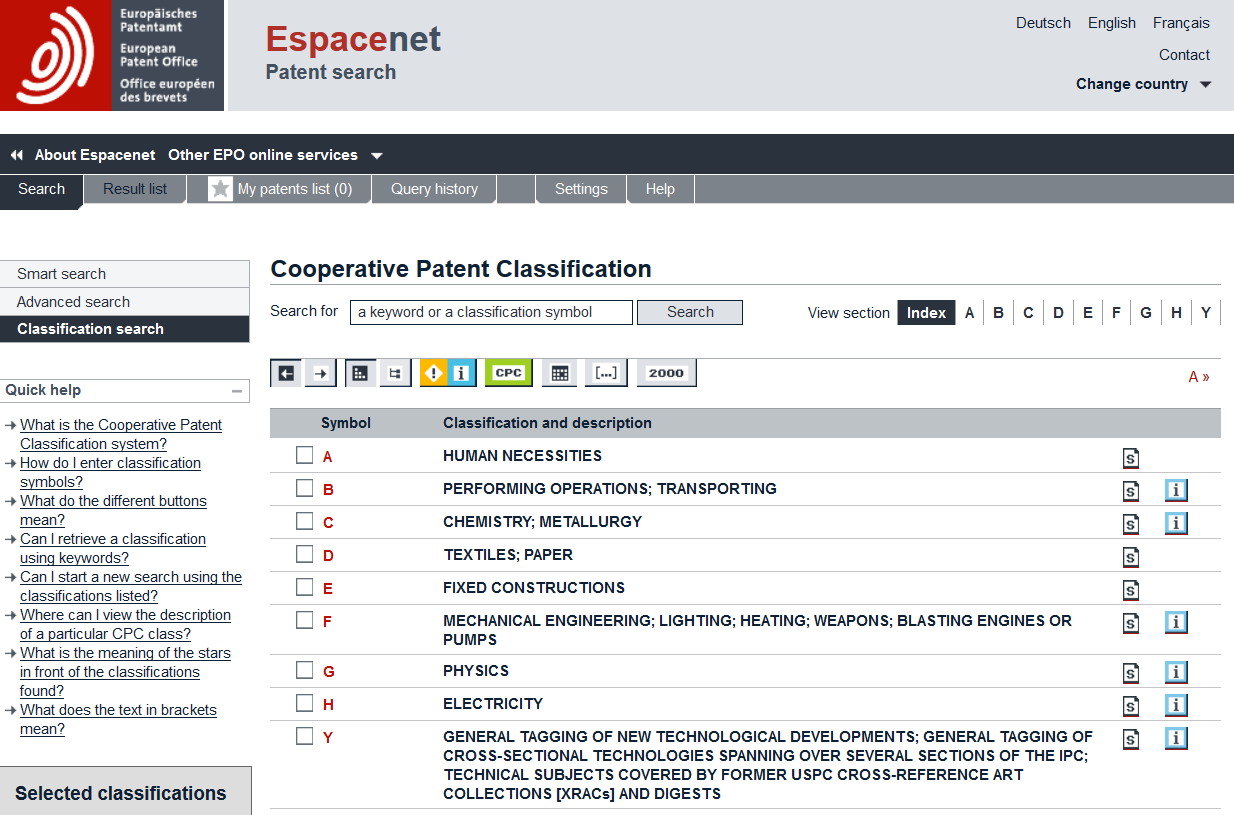Click the 2000 series toolbar icon
The width and height of the screenshot is (1234, 815).
666,373
